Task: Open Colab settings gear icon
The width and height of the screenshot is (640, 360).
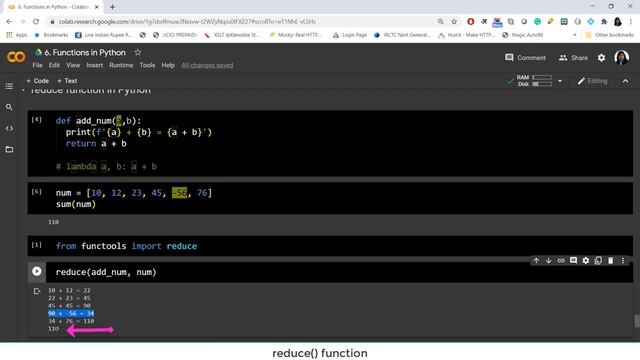Action: pyautogui.click(x=601, y=58)
